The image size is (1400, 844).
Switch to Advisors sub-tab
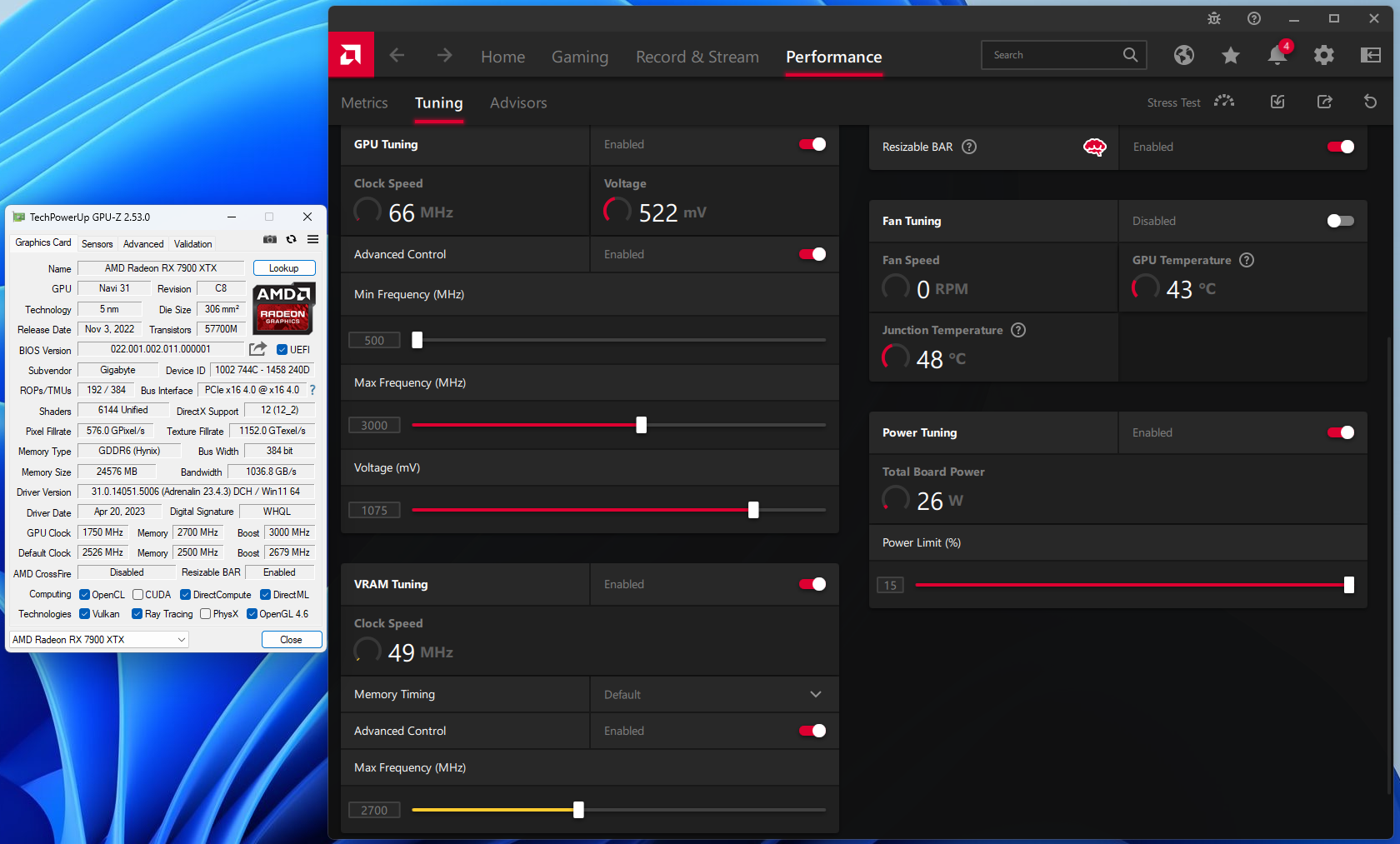tap(518, 102)
